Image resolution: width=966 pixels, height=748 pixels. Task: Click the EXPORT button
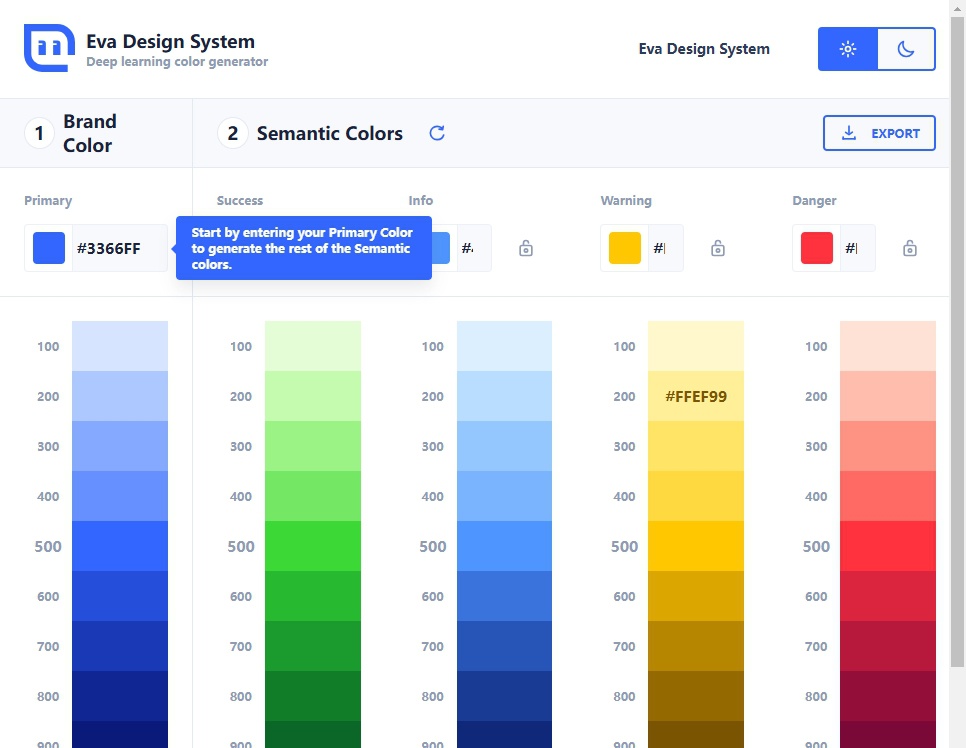(879, 132)
